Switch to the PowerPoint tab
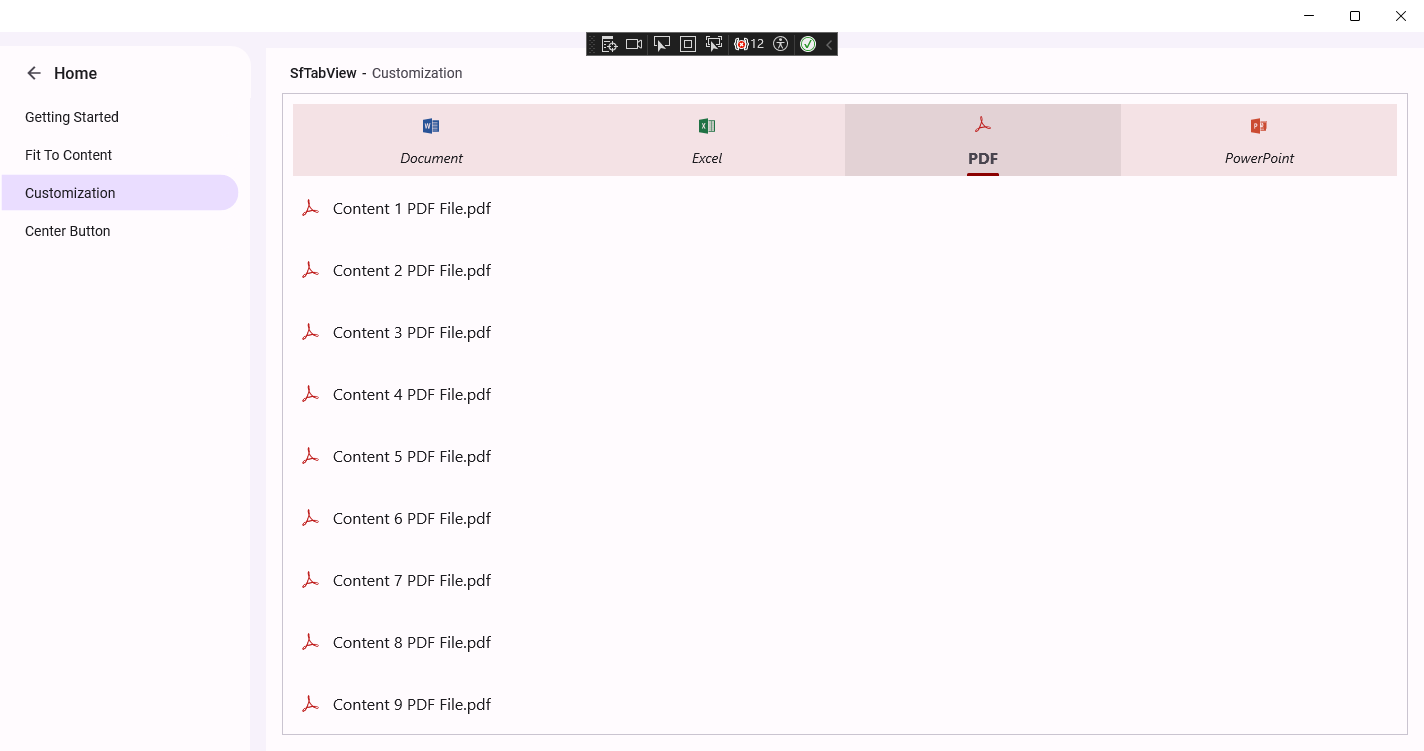Screen dimensions: 1424x751 point(1259,140)
